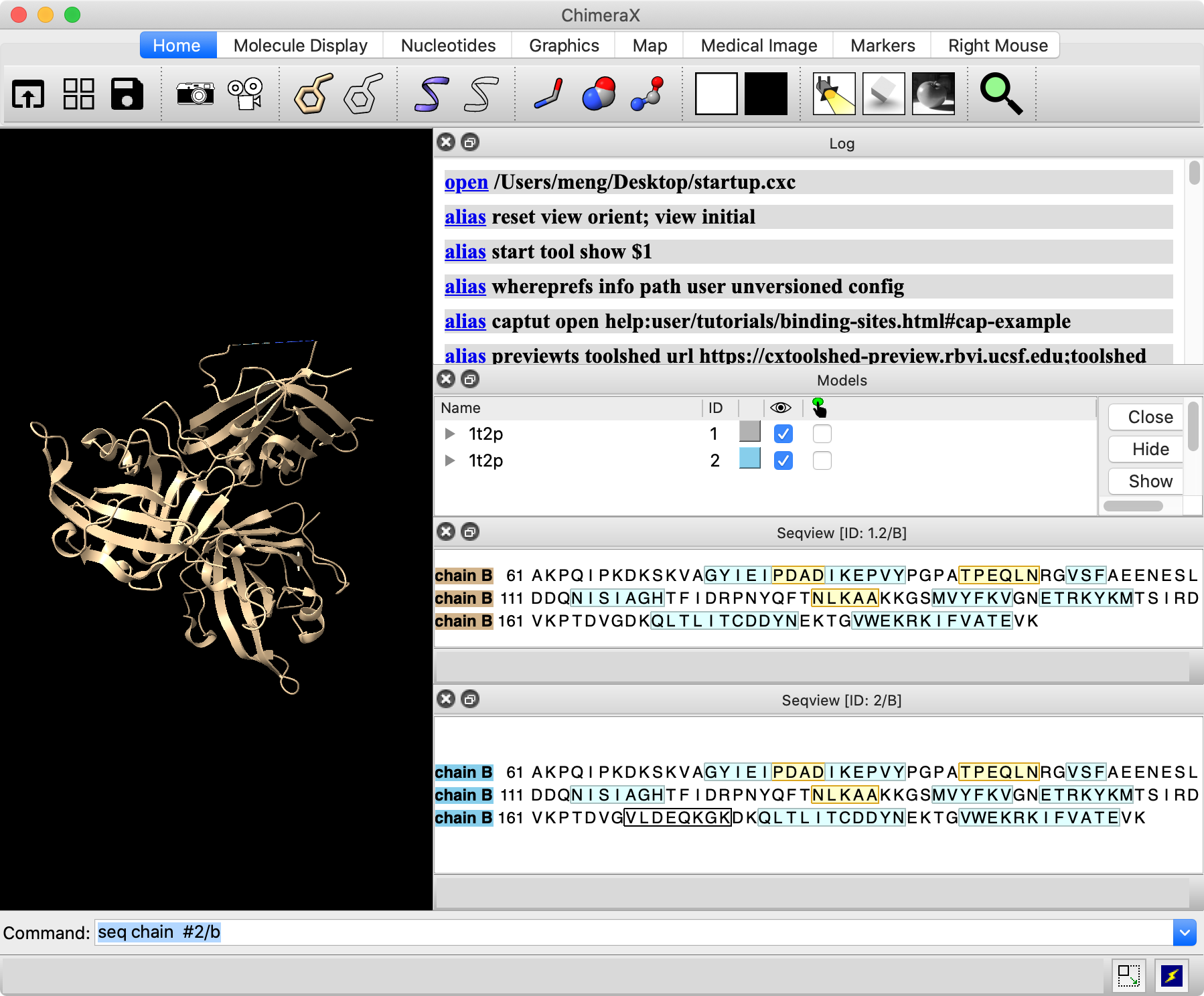Click the 'open' link in the Log
1204x996 pixels.
tap(466, 182)
